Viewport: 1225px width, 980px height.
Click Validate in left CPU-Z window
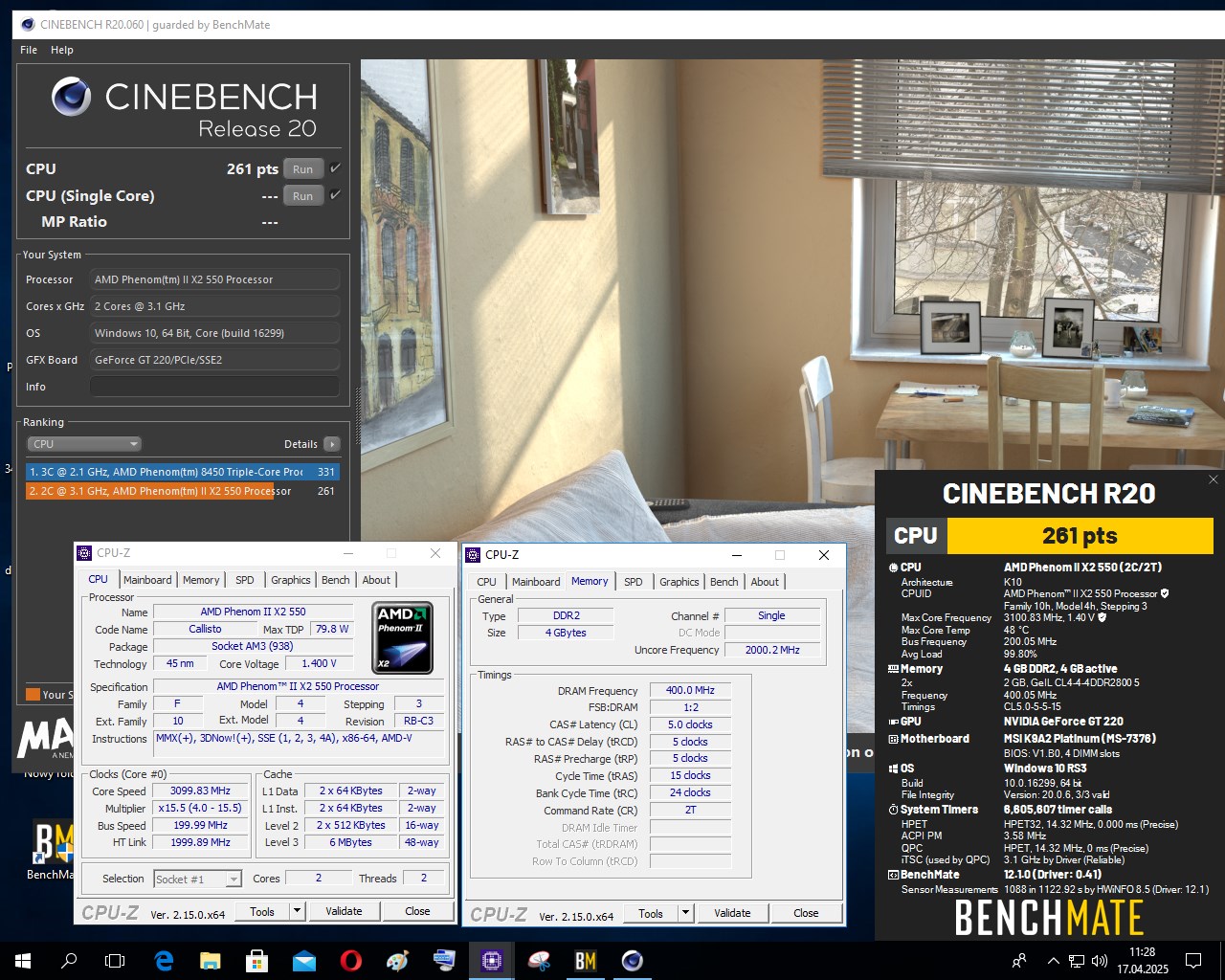(x=344, y=911)
